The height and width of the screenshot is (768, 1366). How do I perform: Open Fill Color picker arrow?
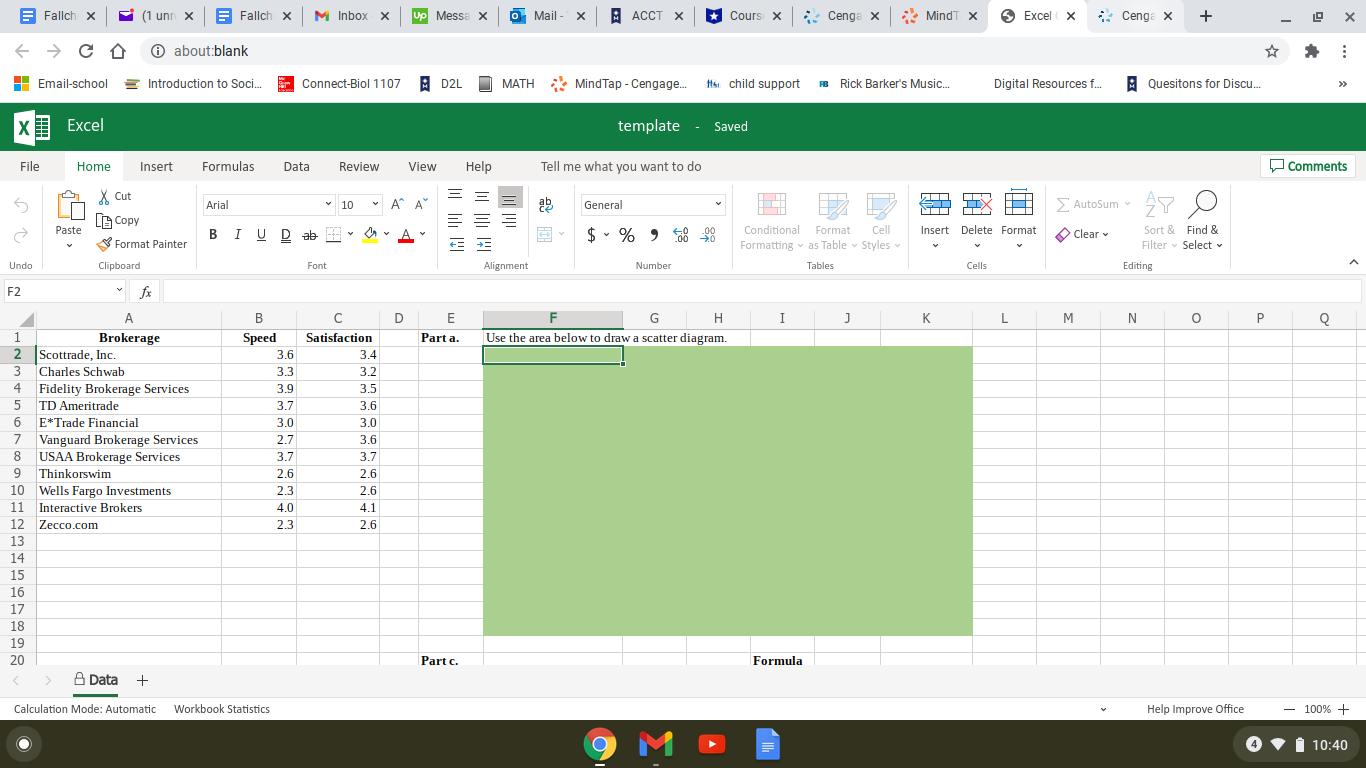click(x=386, y=235)
